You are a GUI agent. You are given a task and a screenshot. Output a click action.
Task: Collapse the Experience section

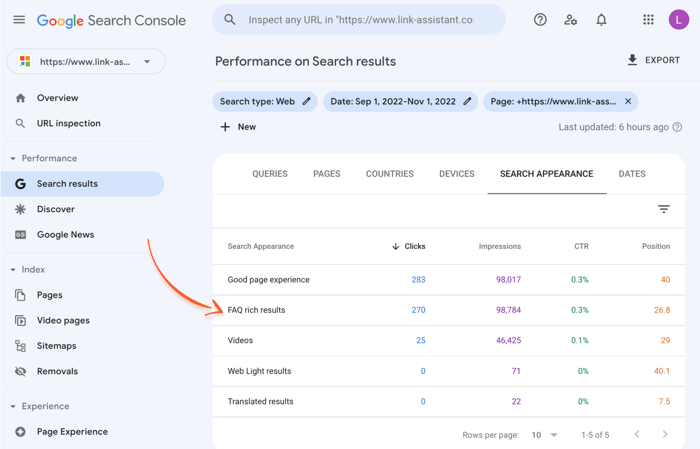[13, 406]
